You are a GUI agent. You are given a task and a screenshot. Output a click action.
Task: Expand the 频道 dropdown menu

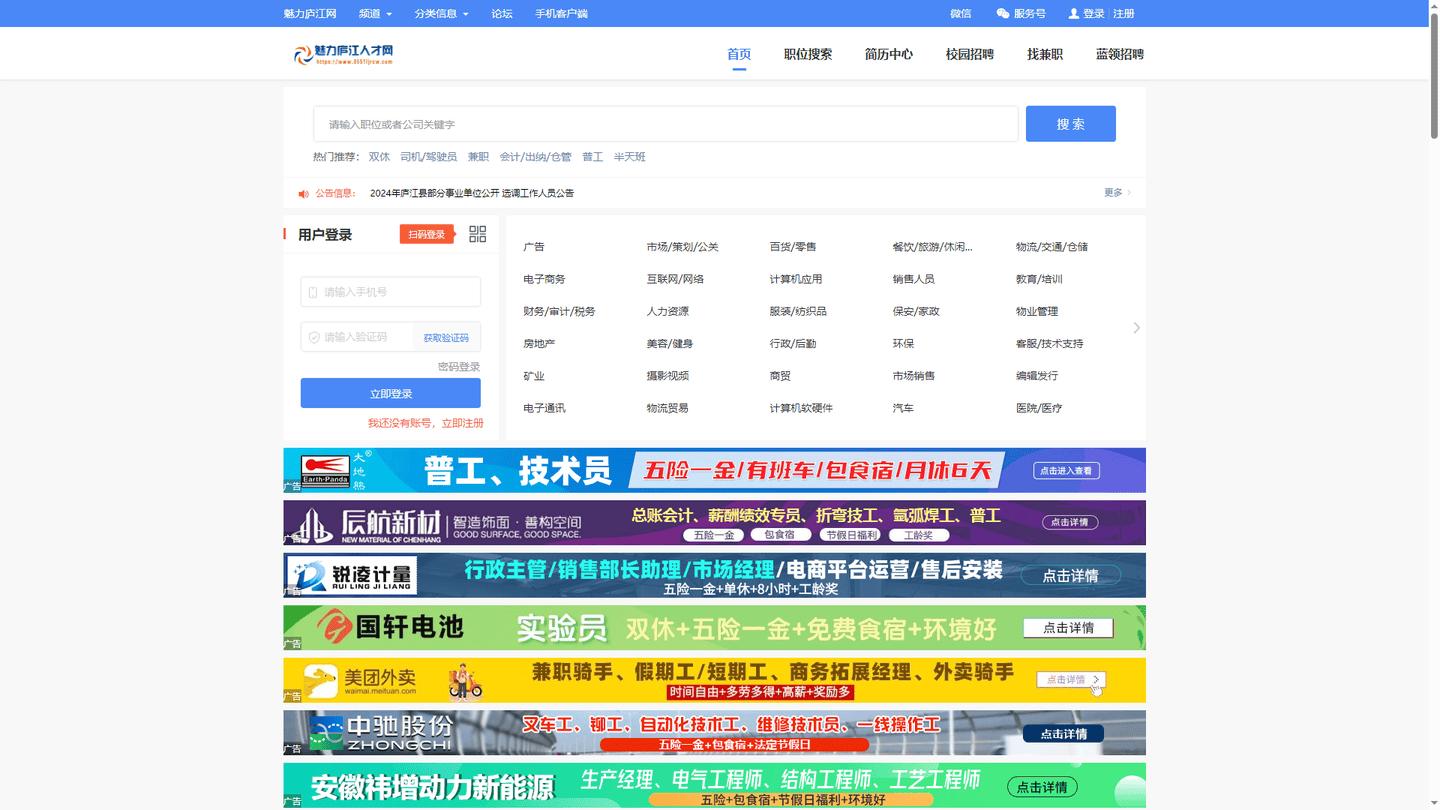click(375, 14)
